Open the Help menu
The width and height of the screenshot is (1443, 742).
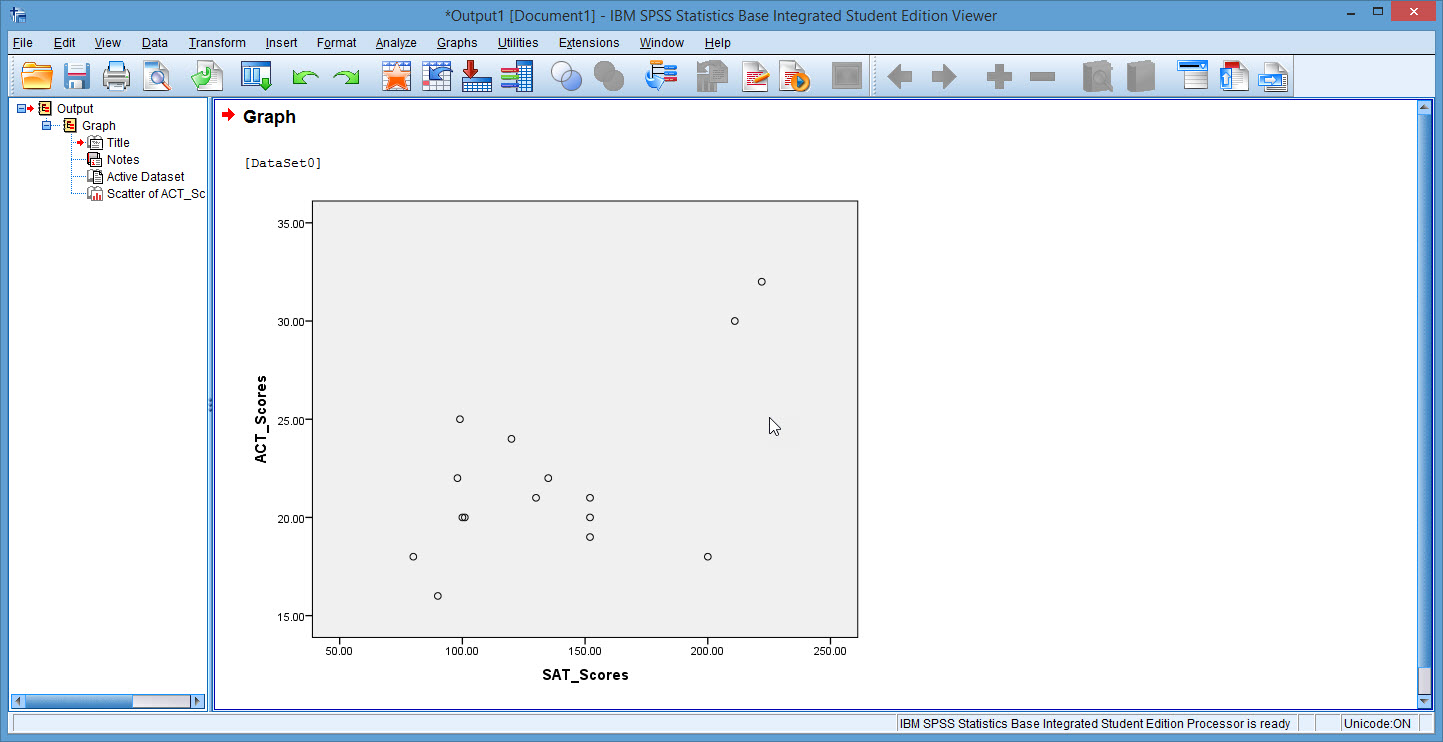pos(717,43)
